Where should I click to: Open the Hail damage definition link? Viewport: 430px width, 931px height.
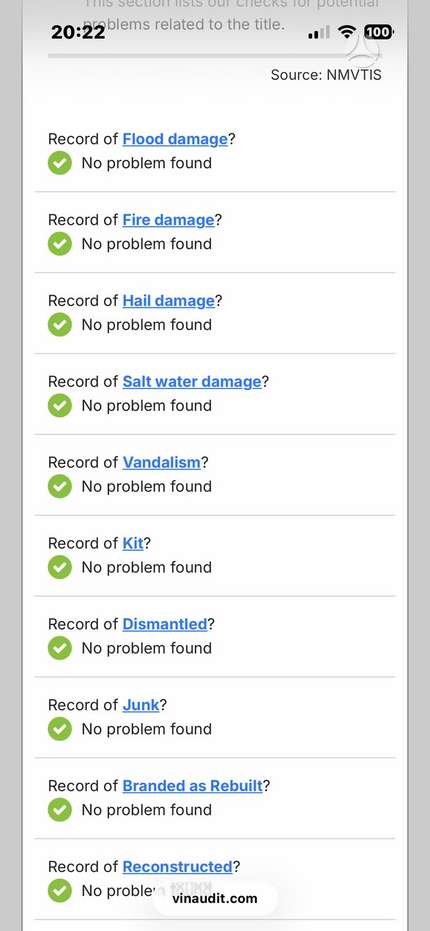169,300
